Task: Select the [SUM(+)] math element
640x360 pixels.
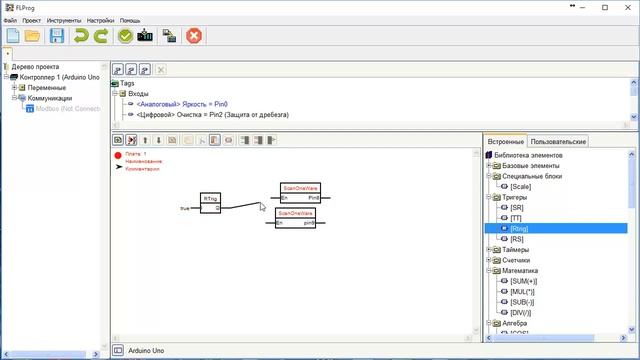Action: [x=524, y=281]
